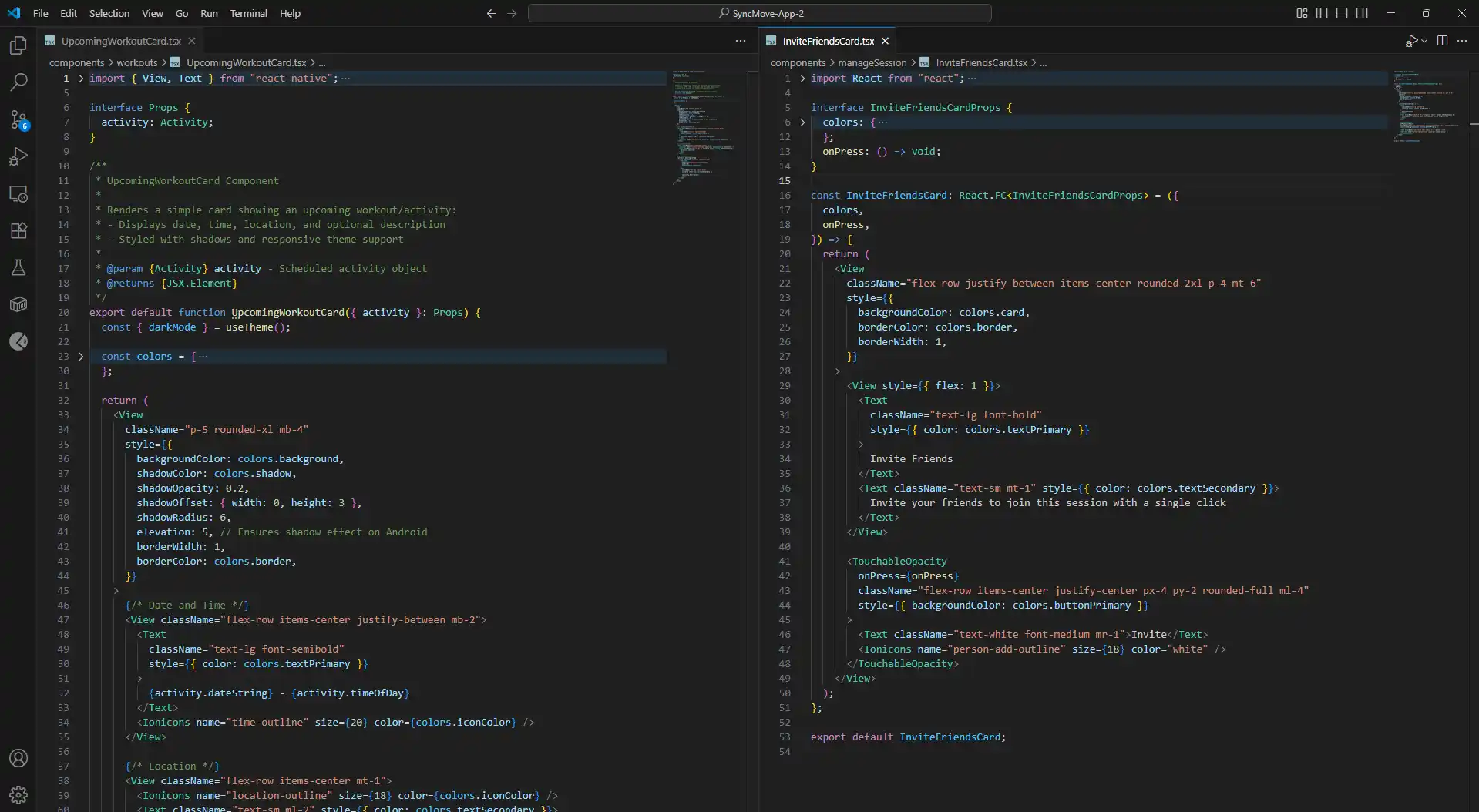Image resolution: width=1479 pixels, height=812 pixels.
Task: Open the run button dropdown arrow
Action: pyautogui.click(x=1424, y=41)
